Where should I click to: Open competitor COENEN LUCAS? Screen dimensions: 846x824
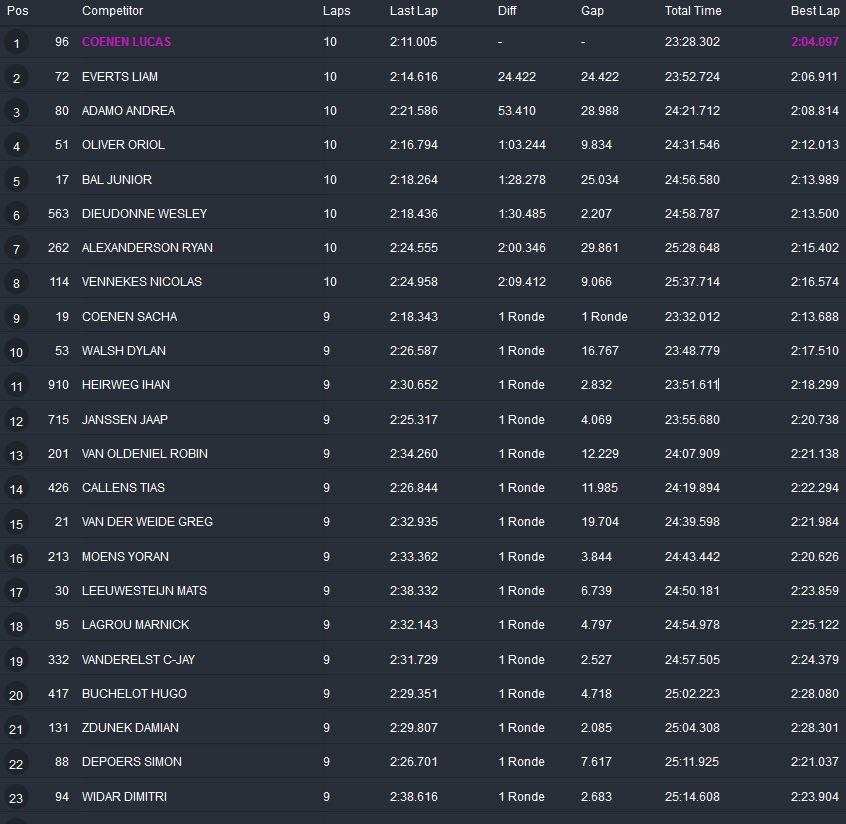click(126, 42)
